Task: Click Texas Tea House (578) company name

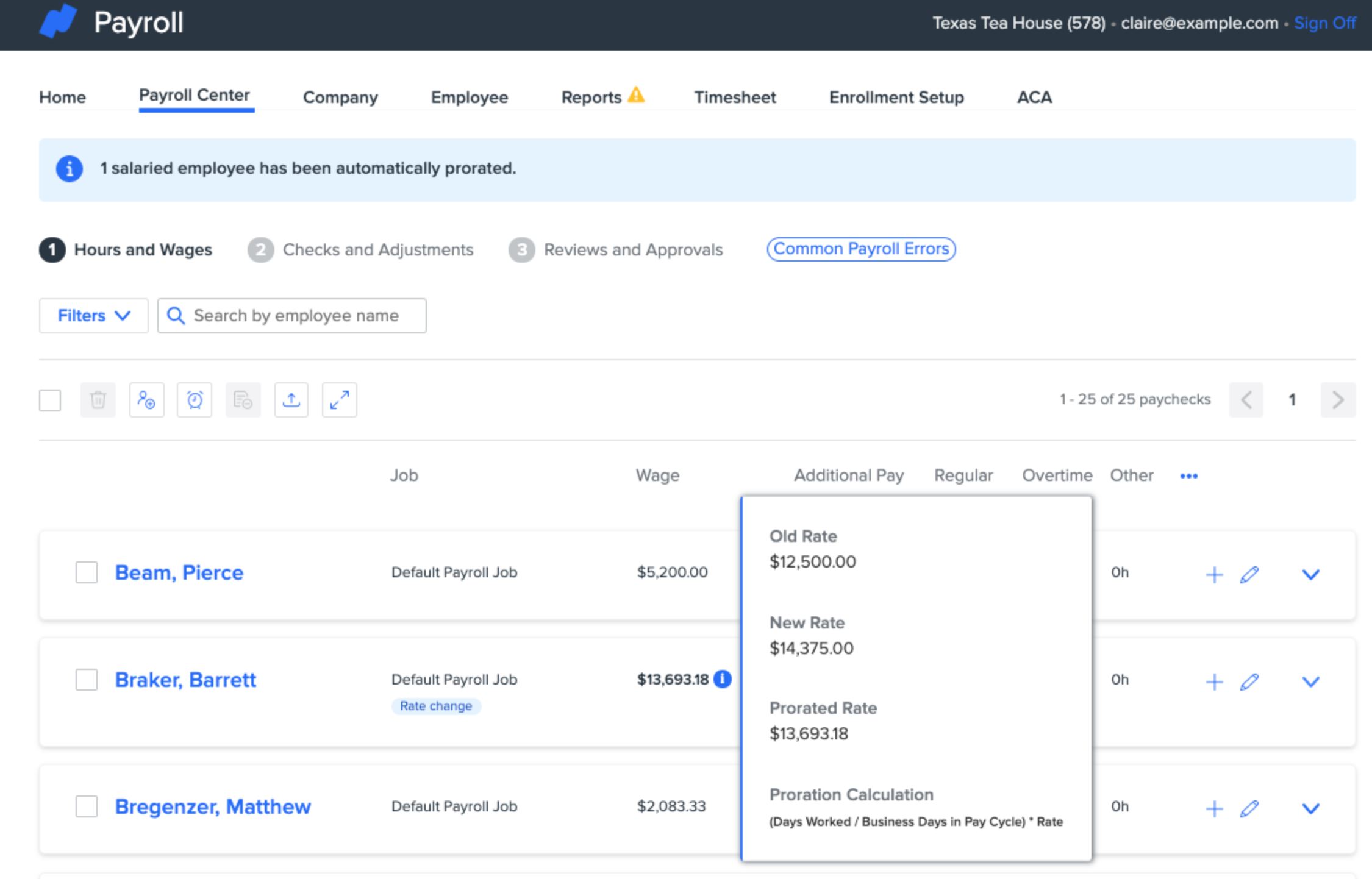Action: (x=1019, y=23)
